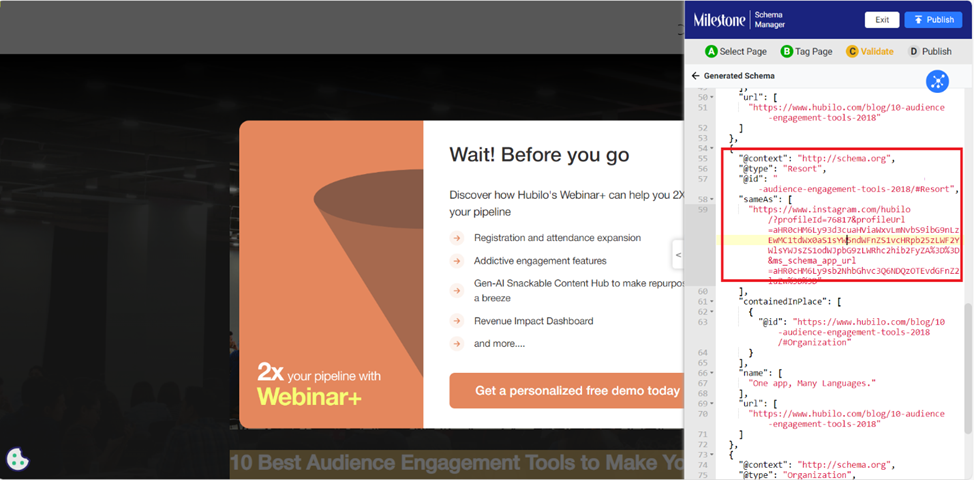The image size is (974, 480).
Task: Click the Exit button
Action: click(x=882, y=20)
